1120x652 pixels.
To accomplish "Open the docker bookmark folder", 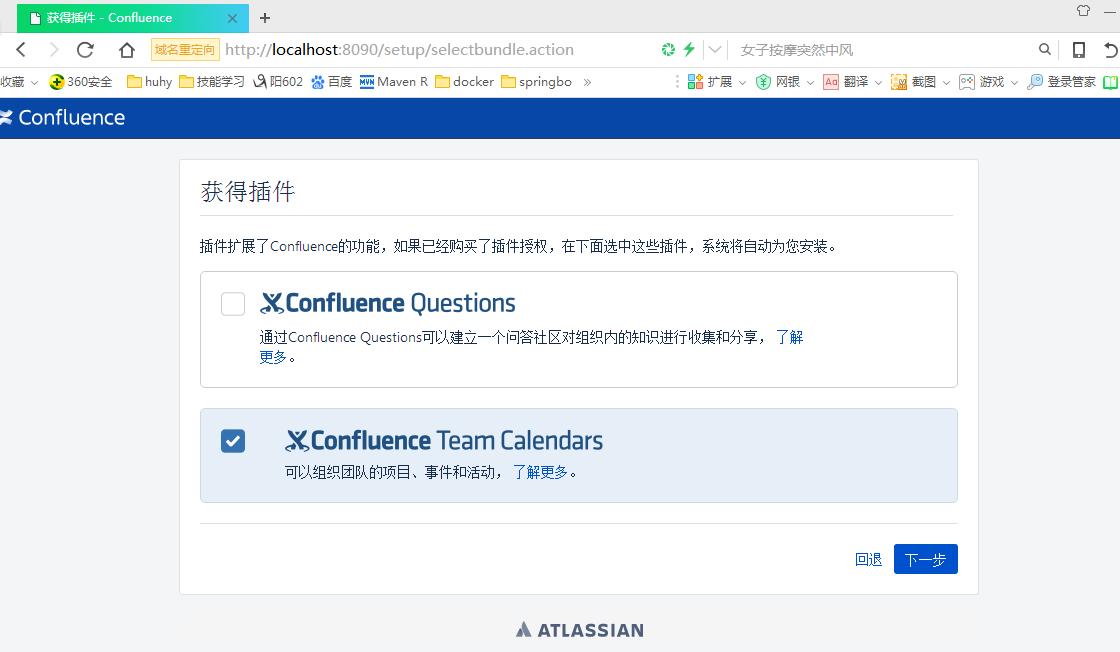I will (x=465, y=82).
